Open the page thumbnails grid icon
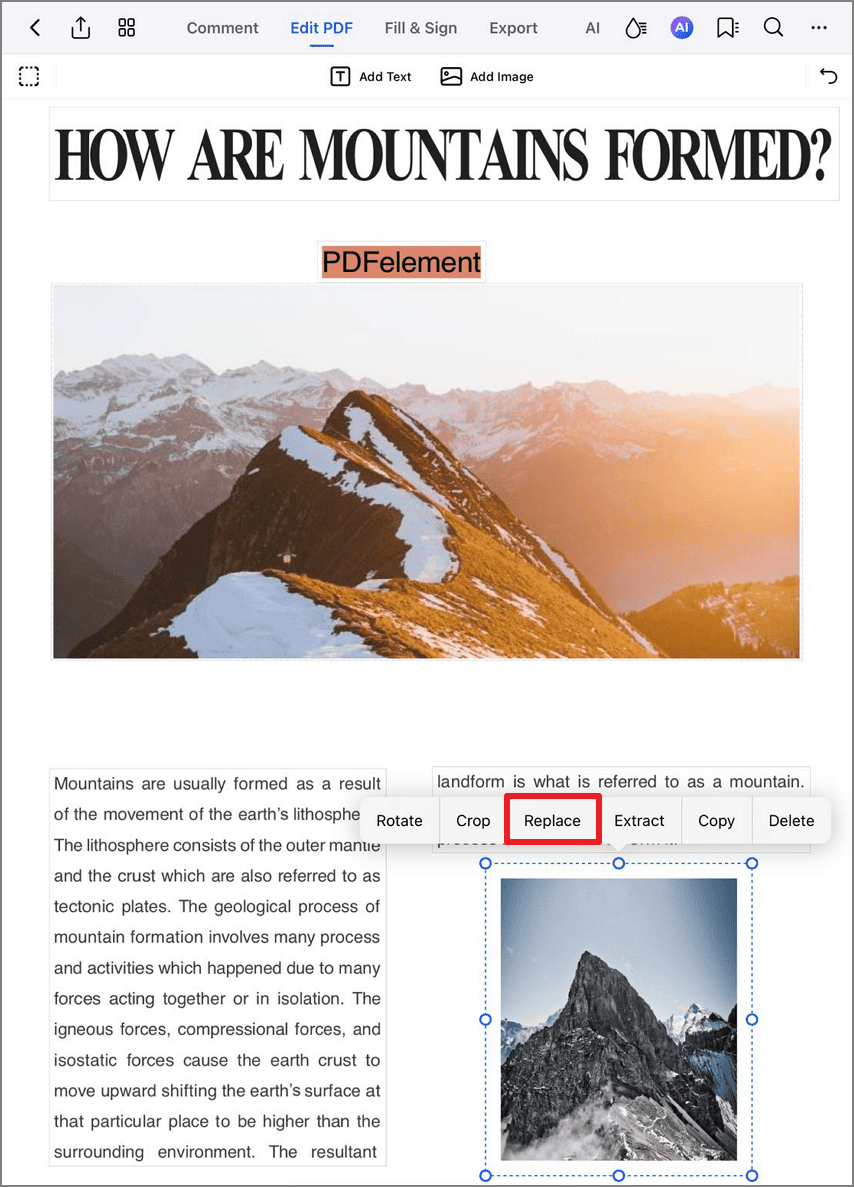The width and height of the screenshot is (854, 1187). pos(126,28)
